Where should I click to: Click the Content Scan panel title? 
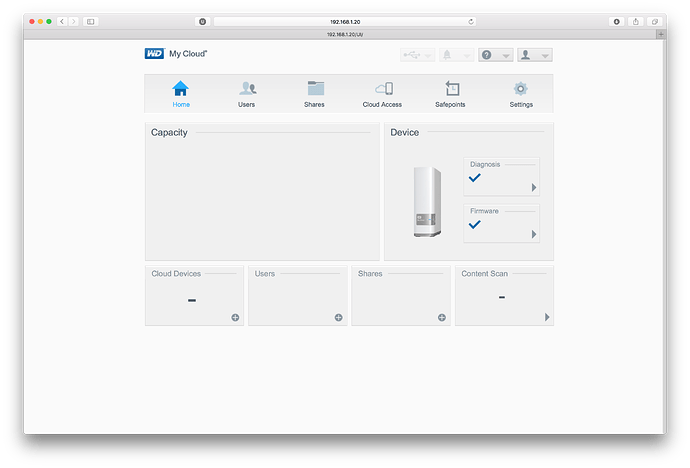point(484,274)
